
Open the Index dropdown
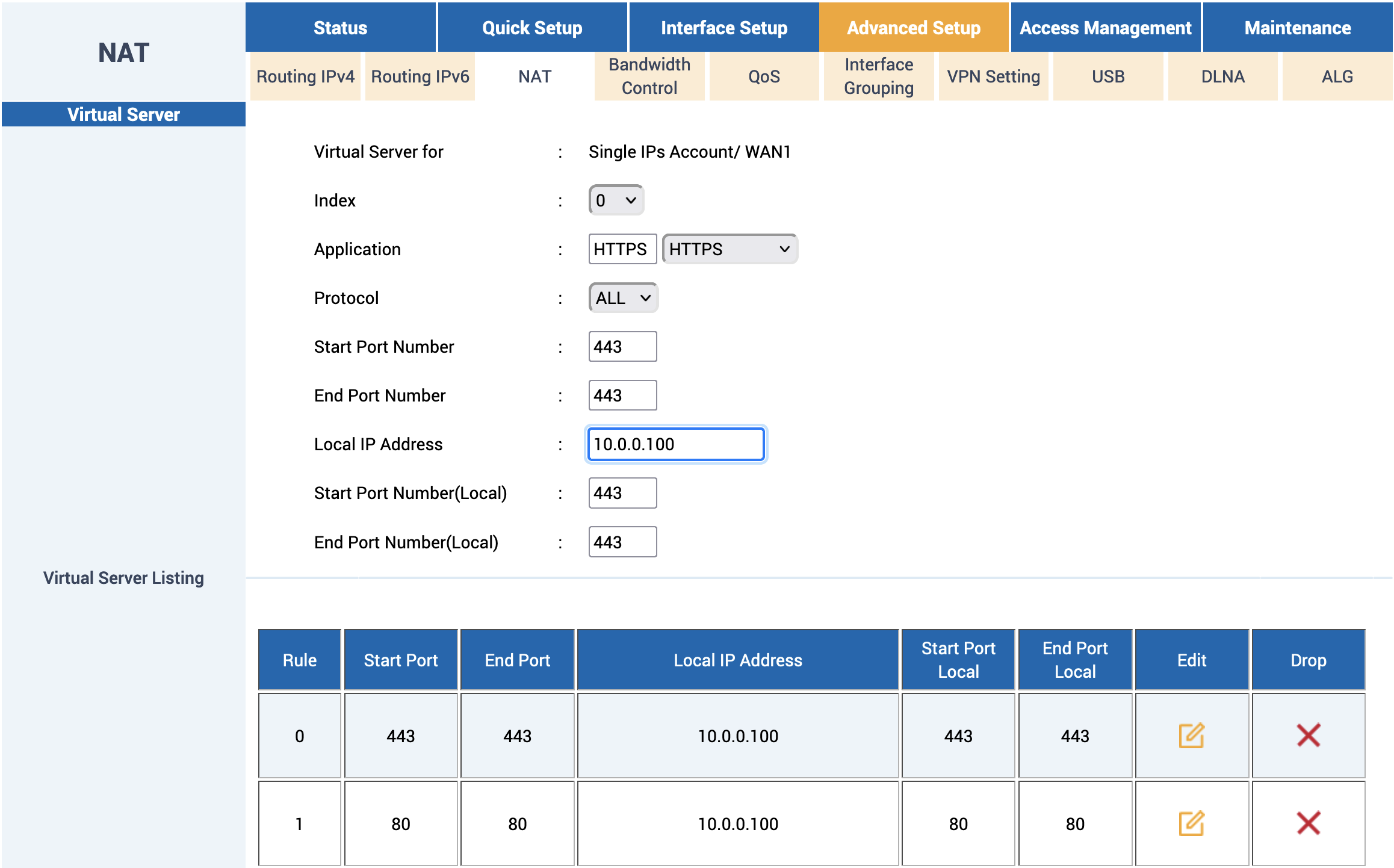pos(616,200)
